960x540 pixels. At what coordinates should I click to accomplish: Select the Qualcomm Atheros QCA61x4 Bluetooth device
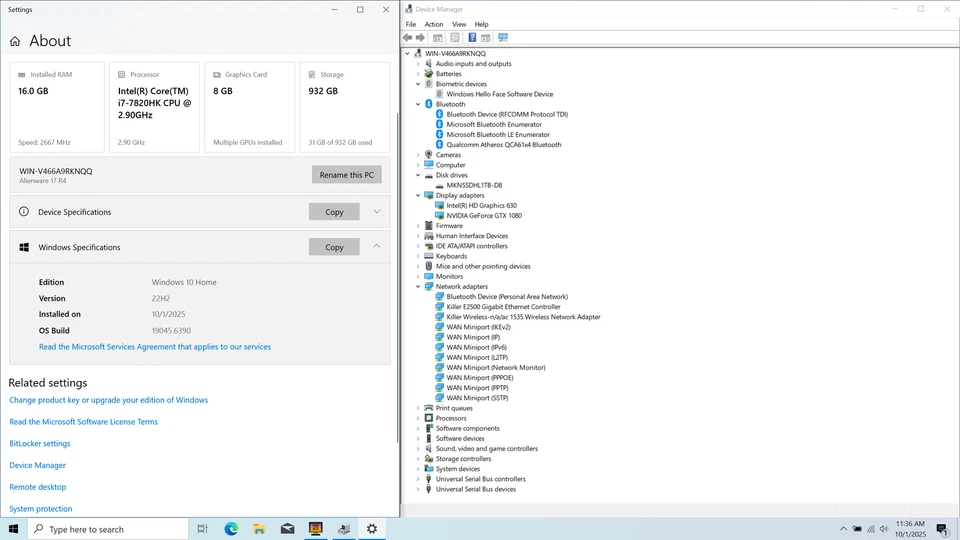503,144
